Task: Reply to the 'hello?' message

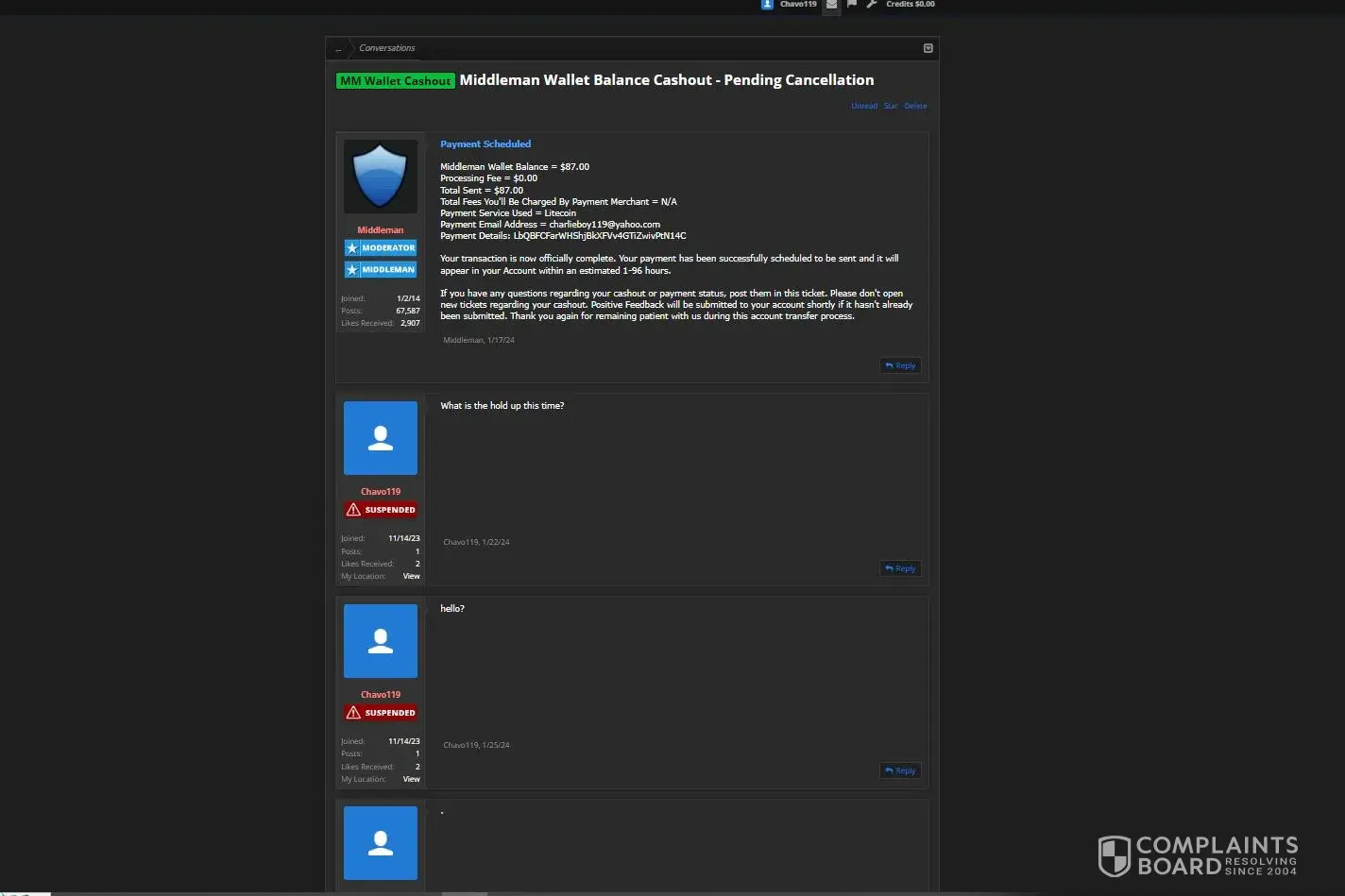Action: [900, 770]
